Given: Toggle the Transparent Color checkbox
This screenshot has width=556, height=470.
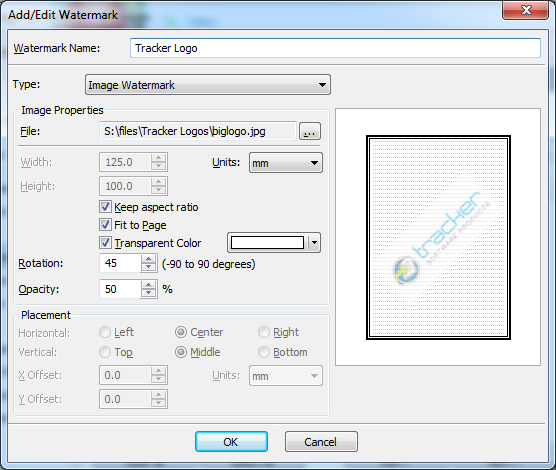Looking at the screenshot, I should [105, 243].
